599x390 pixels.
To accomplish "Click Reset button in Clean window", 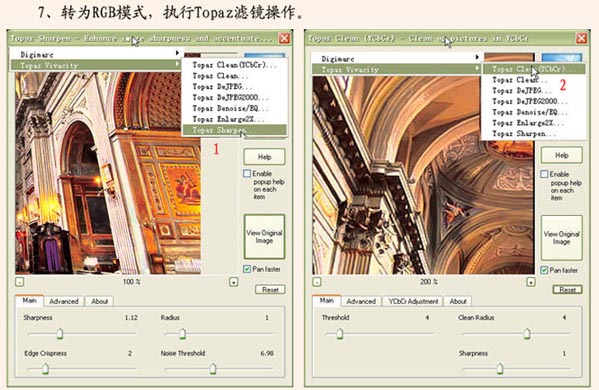I will [x=567, y=290].
